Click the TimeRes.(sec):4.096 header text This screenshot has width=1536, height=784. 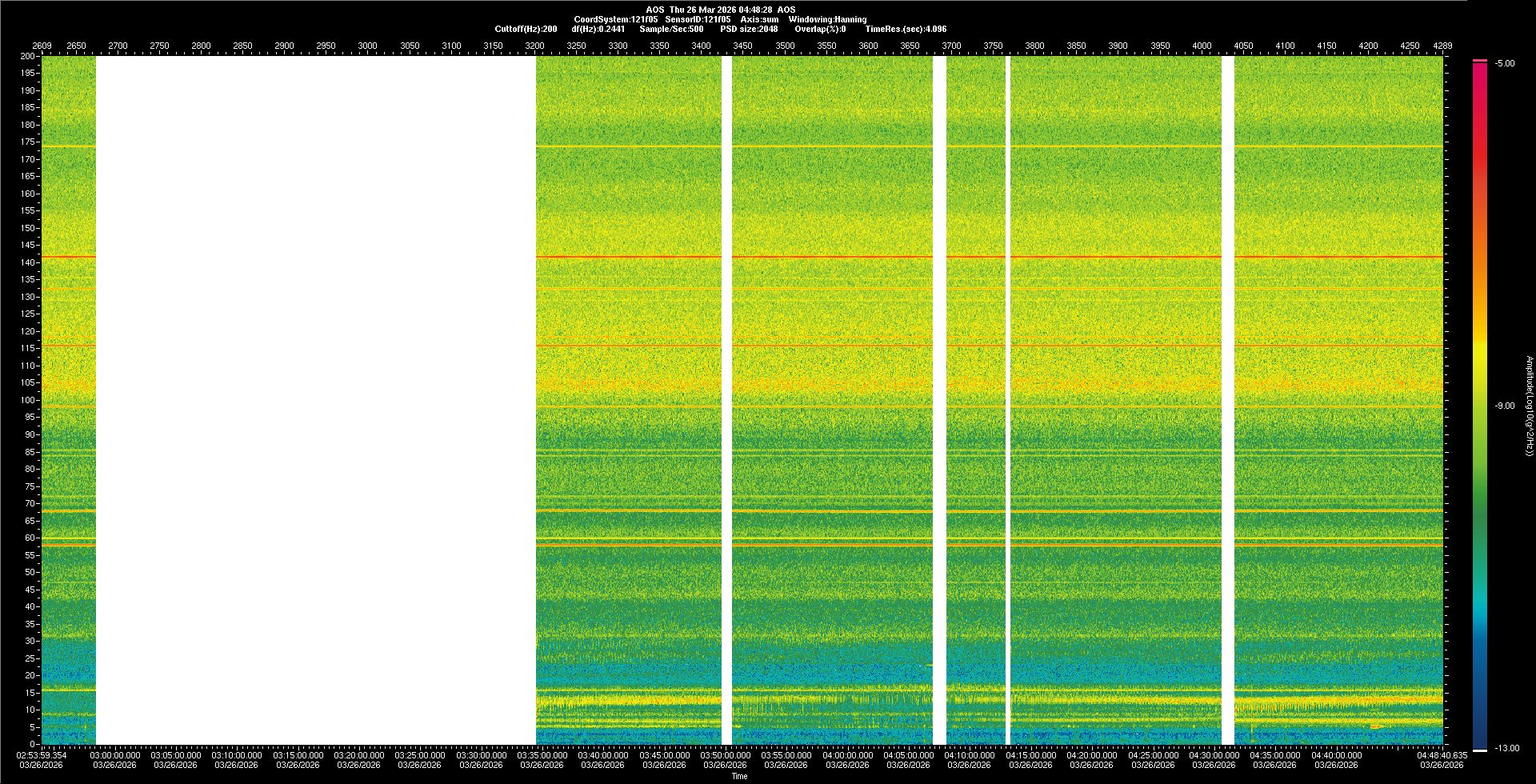tap(906, 29)
